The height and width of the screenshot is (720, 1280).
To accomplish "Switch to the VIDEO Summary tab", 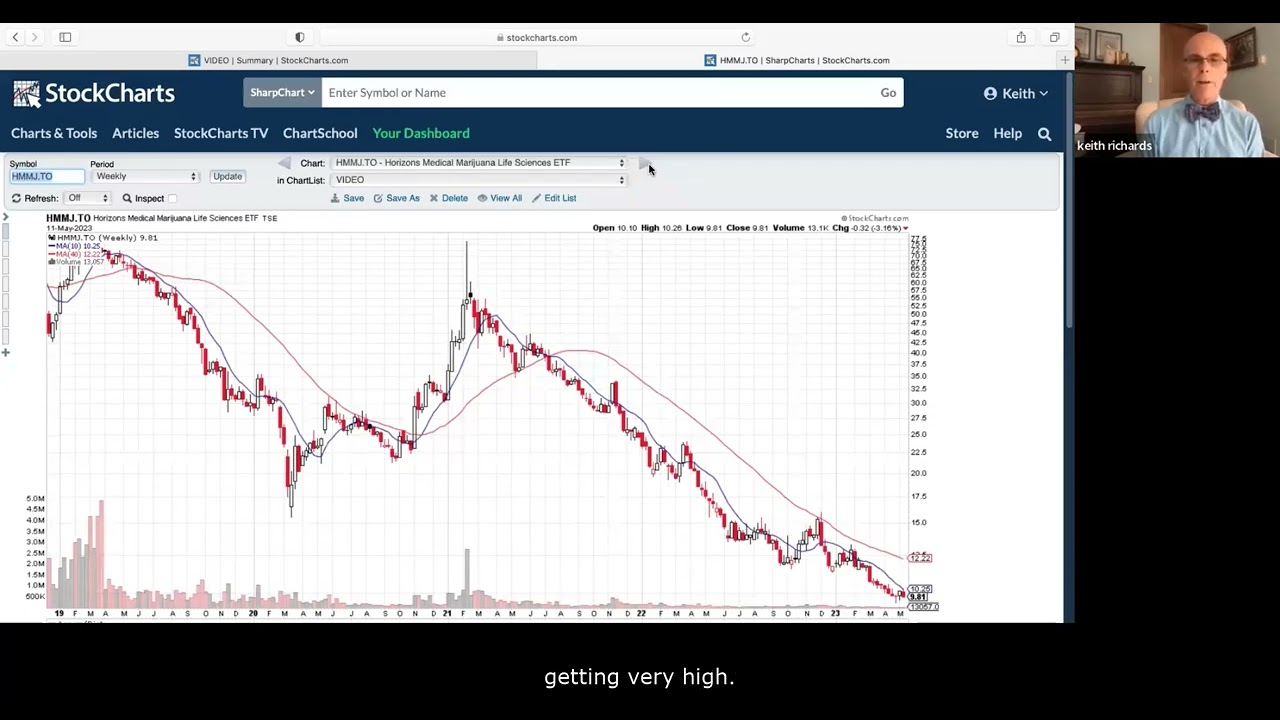I will pos(269,60).
